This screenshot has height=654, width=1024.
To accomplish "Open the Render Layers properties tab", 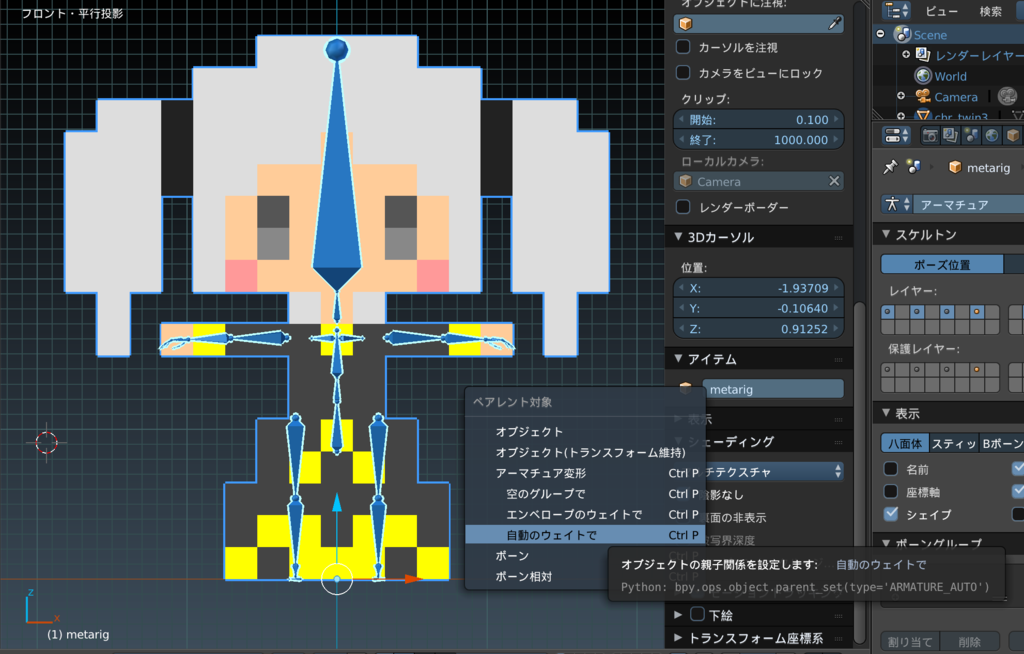I will 950,135.
